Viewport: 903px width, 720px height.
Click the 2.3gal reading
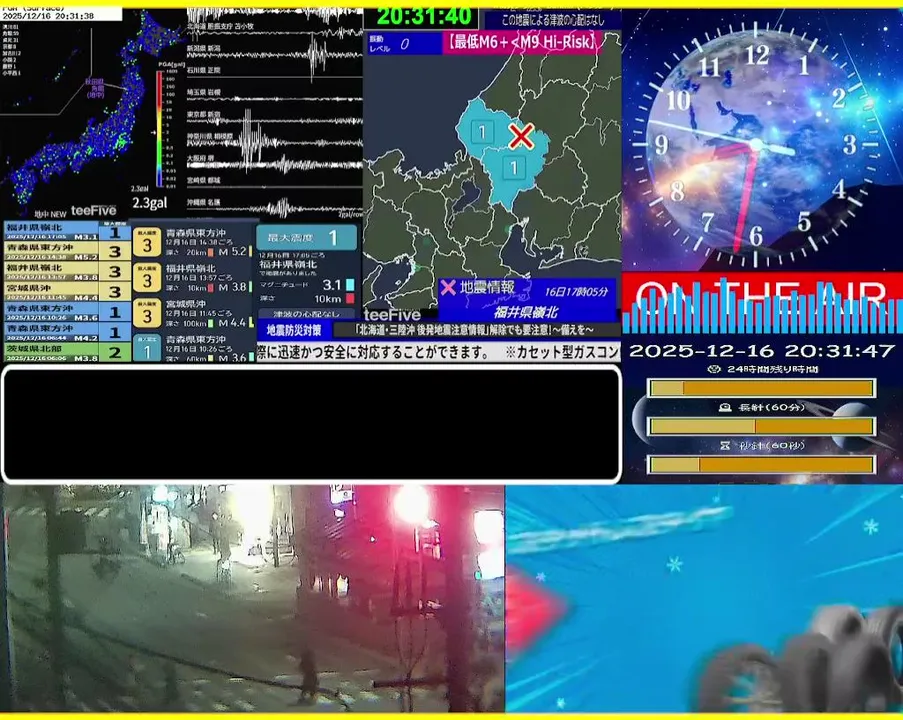pos(149,203)
